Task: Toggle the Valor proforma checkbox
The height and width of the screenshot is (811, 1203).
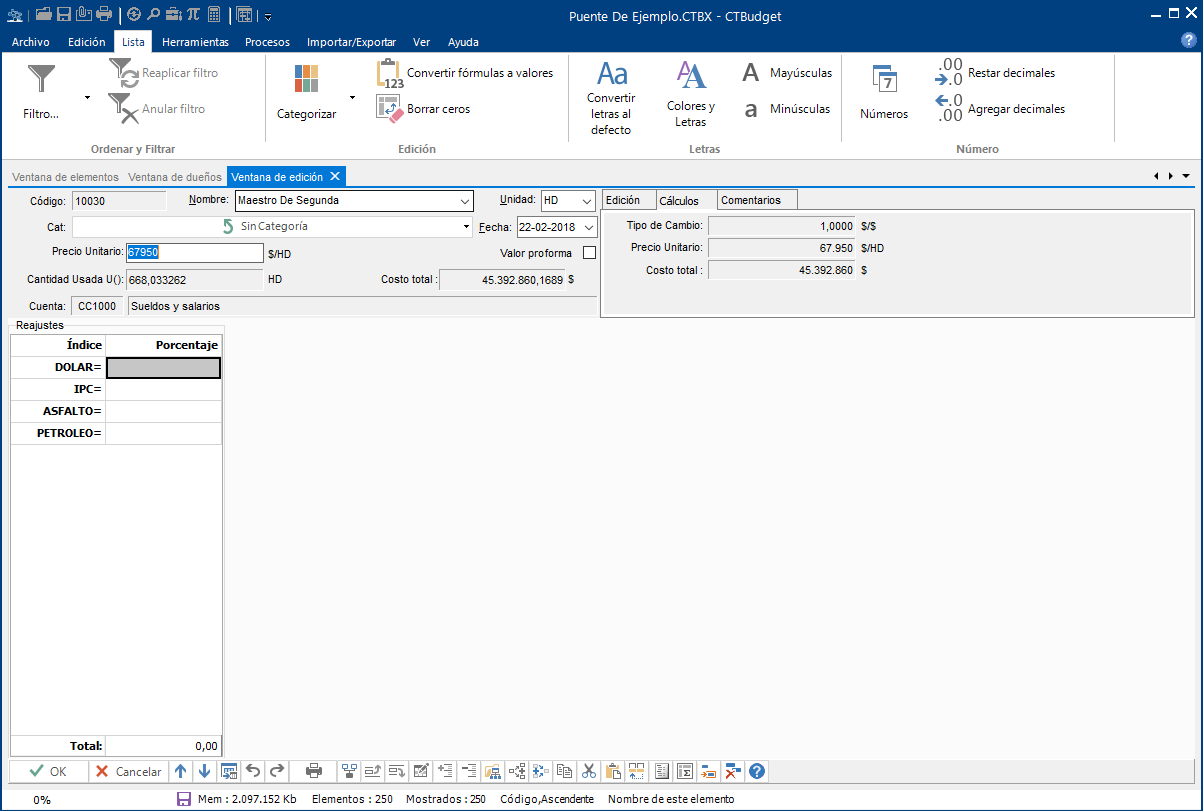Action: pyautogui.click(x=589, y=253)
